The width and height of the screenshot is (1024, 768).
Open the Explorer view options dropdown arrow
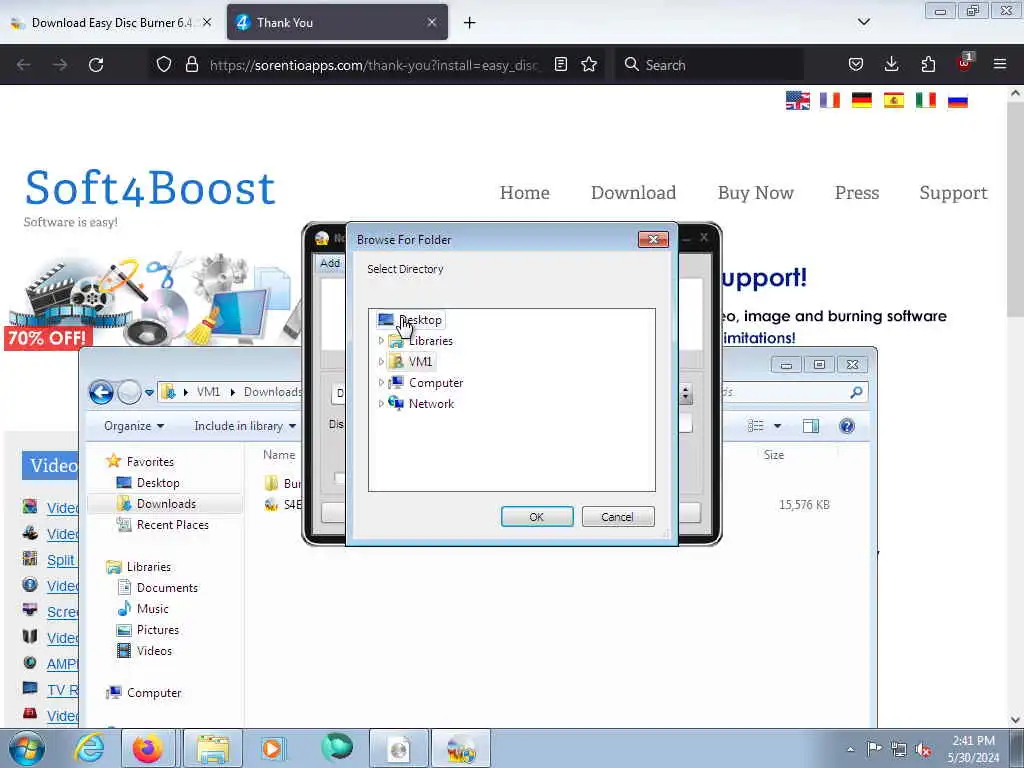pyautogui.click(x=777, y=426)
